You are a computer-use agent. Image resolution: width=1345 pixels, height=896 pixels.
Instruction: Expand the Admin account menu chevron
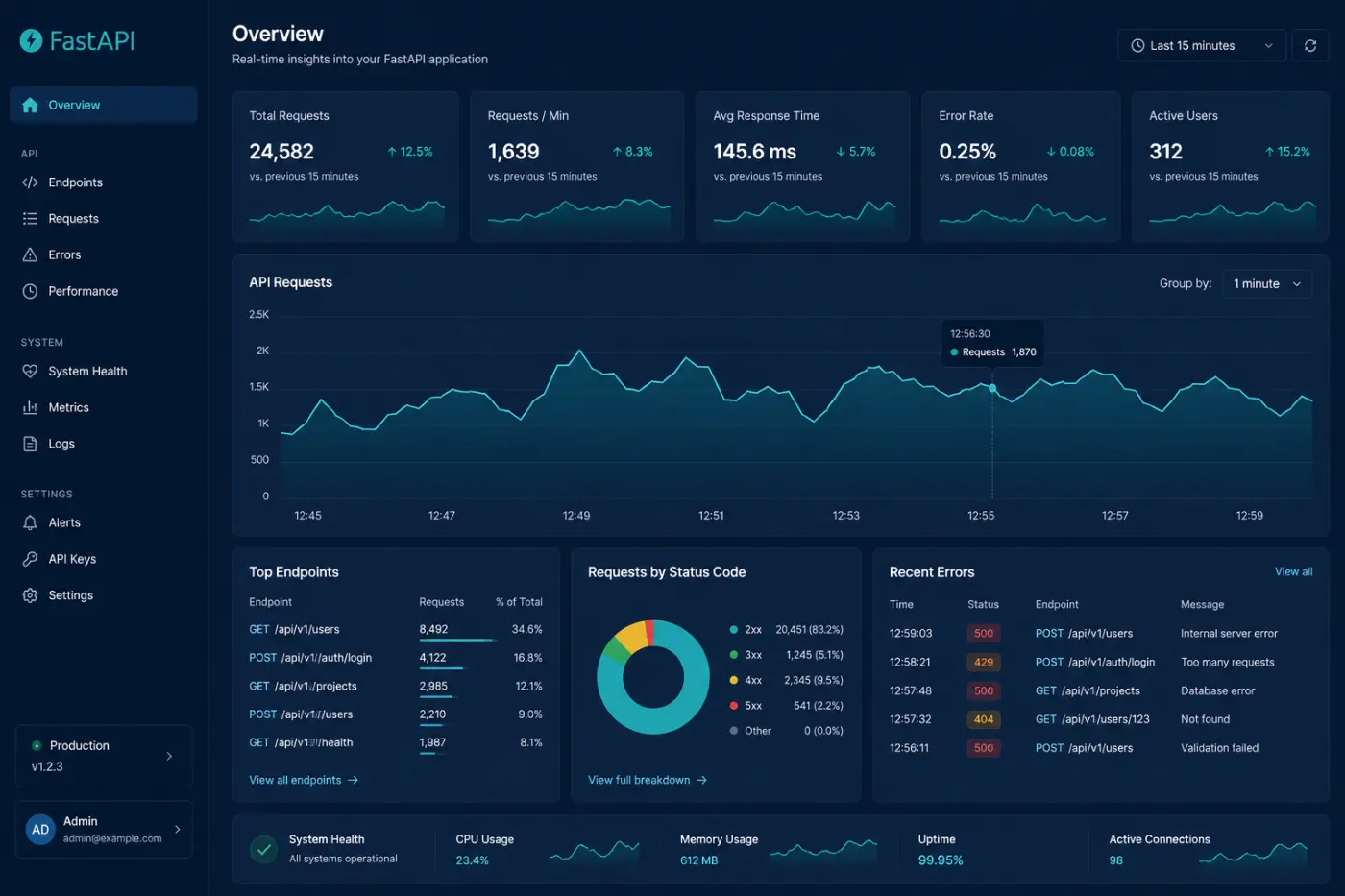click(x=178, y=829)
